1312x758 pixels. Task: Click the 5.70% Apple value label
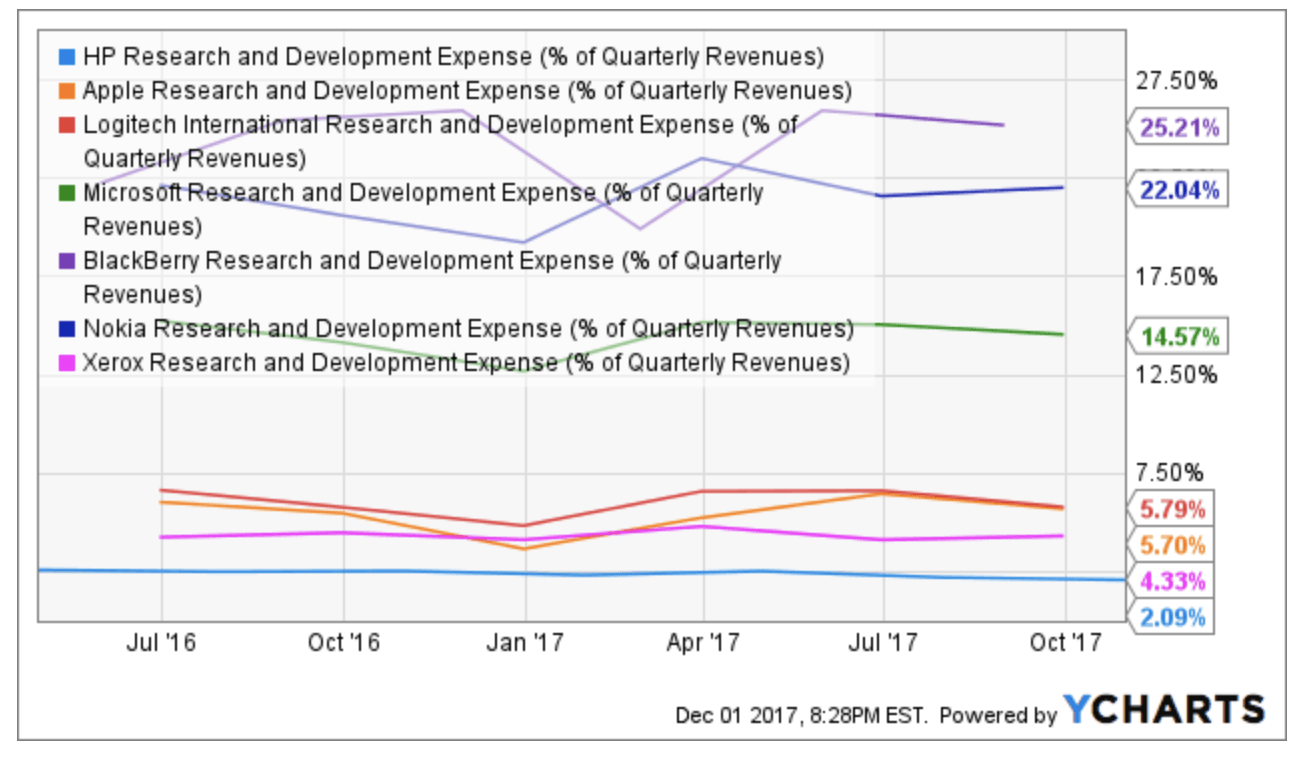click(1172, 546)
